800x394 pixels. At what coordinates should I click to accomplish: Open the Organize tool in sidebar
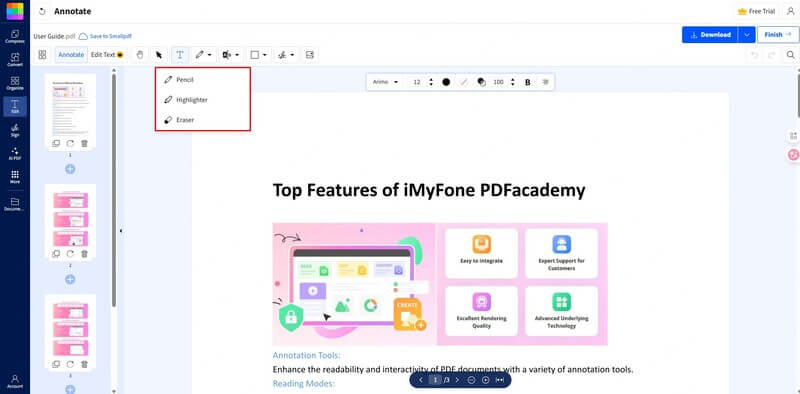coord(15,83)
